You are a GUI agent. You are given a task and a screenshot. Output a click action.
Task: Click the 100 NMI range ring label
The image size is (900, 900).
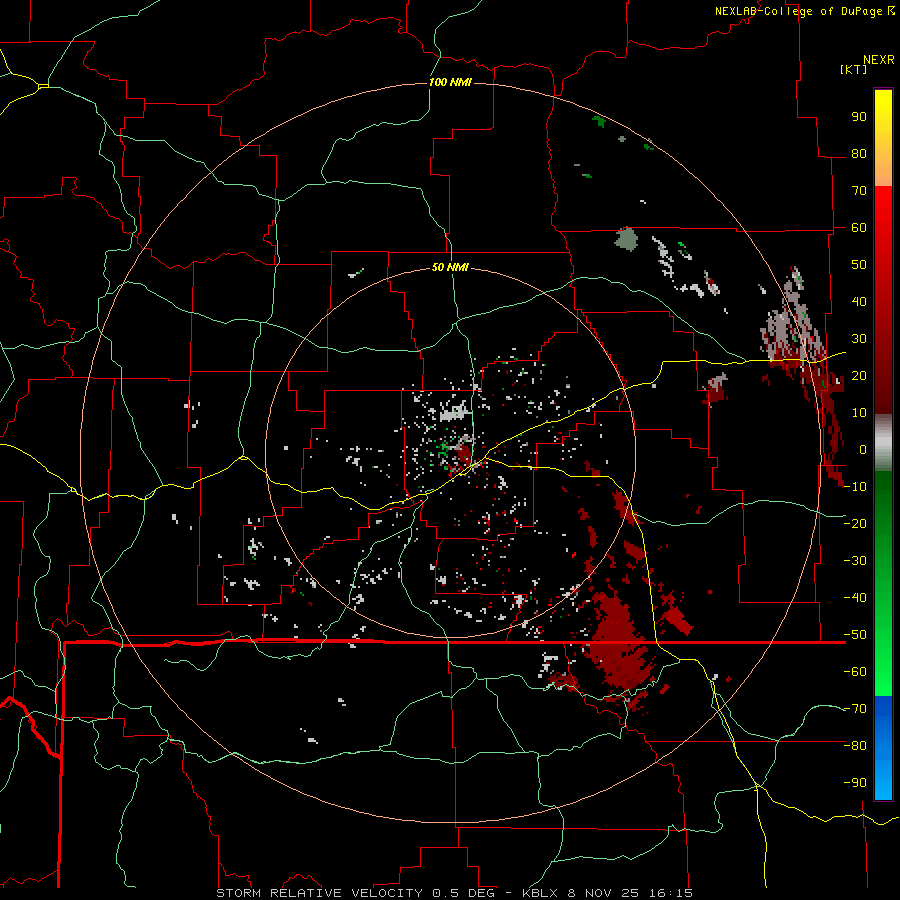click(450, 82)
